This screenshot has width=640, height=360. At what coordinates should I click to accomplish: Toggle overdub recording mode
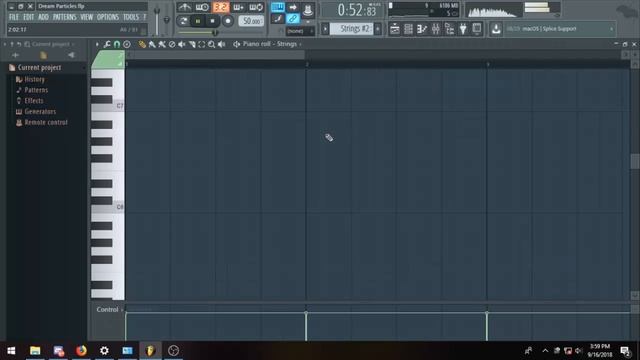tap(238, 7)
